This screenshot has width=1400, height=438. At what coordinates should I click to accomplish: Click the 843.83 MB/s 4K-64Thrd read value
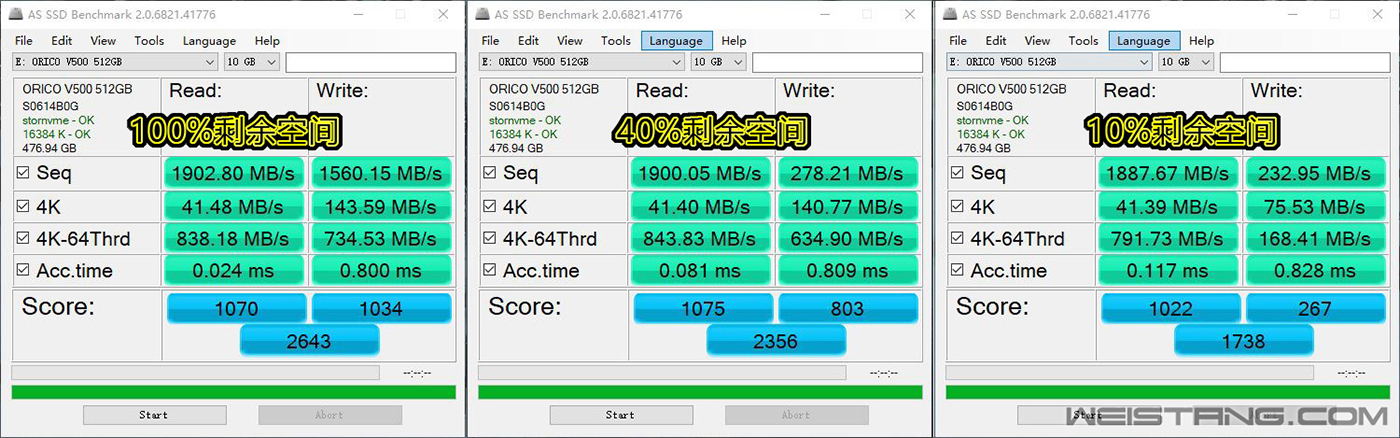pos(700,239)
